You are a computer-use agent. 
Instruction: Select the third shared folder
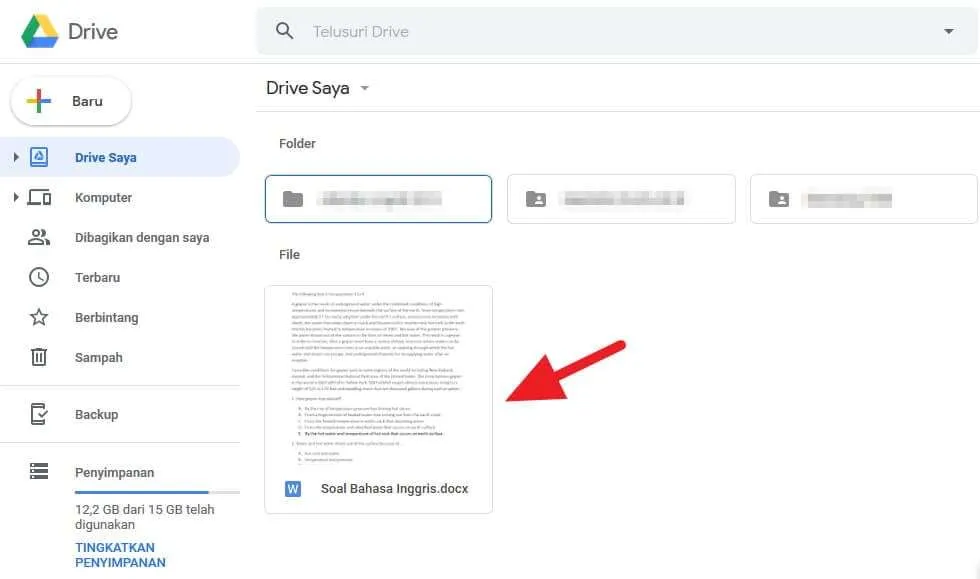[864, 199]
